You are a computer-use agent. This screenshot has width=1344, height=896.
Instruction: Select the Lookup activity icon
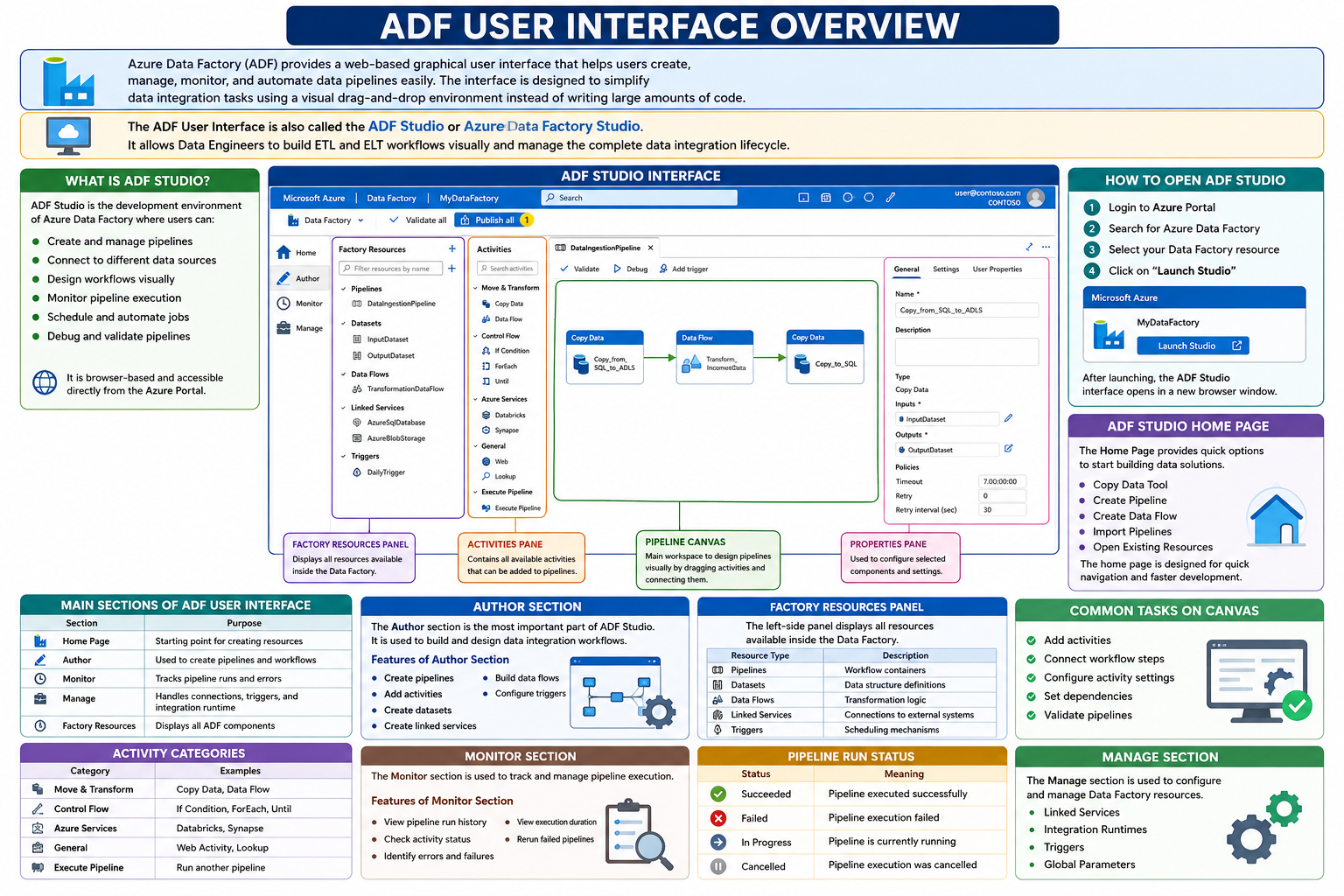click(486, 477)
